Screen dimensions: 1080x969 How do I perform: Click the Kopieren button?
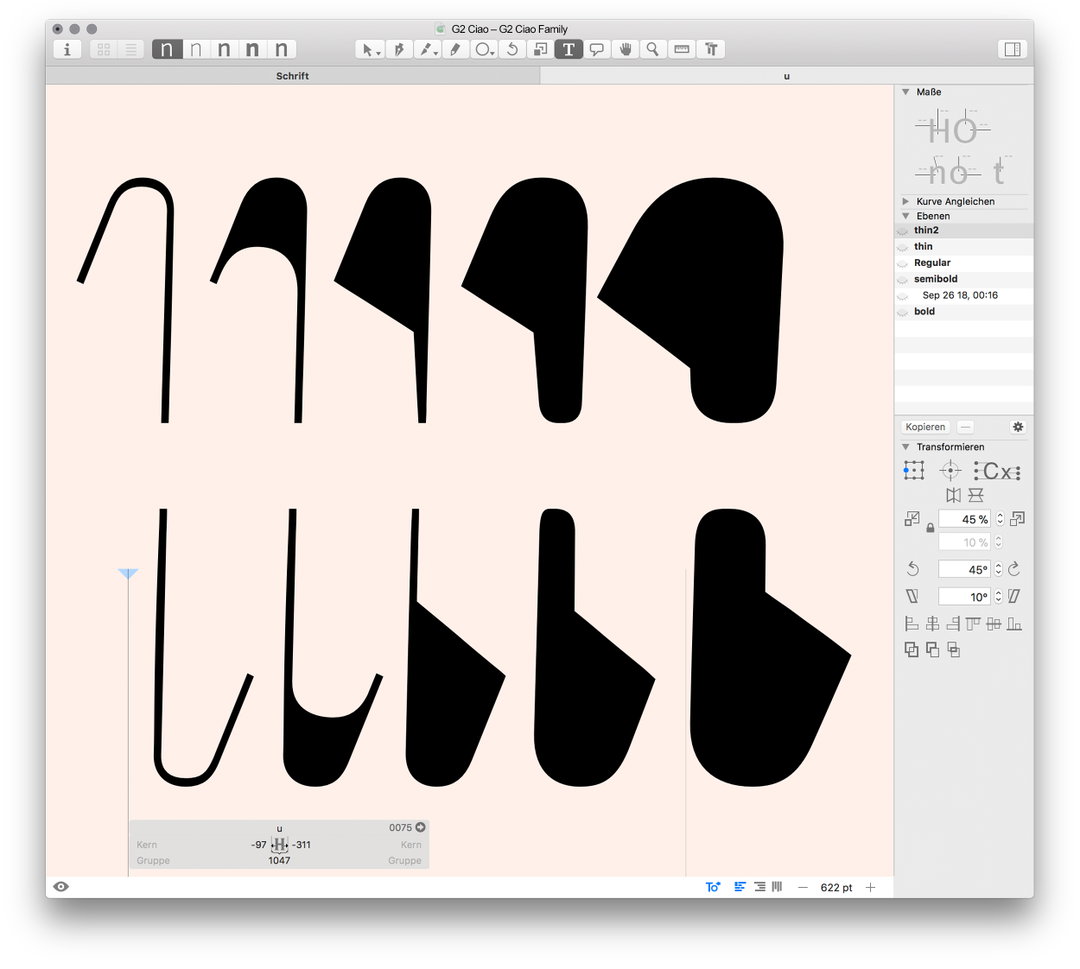925,427
